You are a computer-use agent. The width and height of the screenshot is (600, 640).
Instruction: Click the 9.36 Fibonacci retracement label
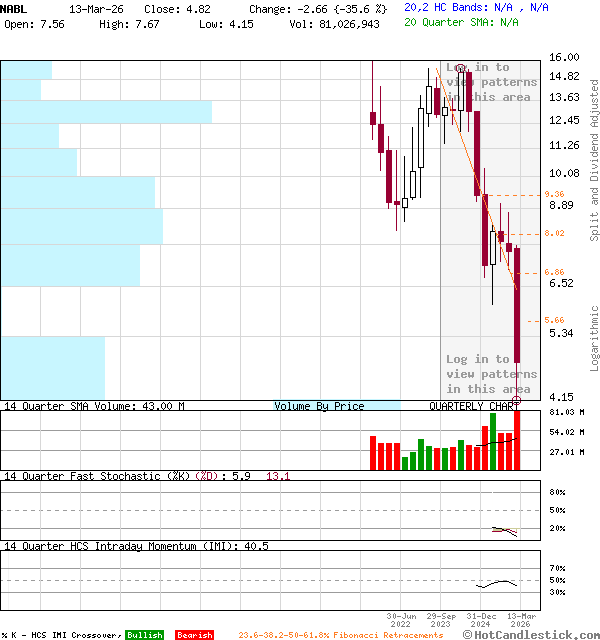point(554,194)
